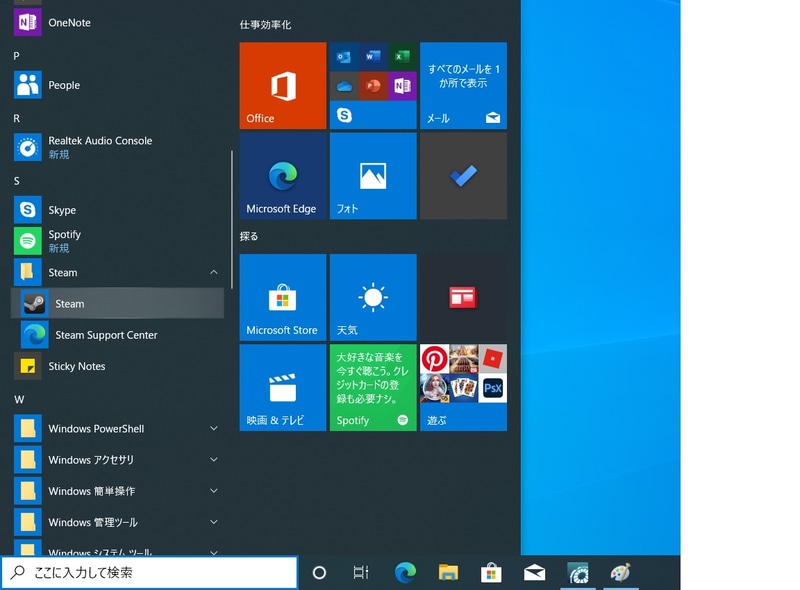This screenshot has width=800, height=590.
Task: Open Skype in the Office apps tile
Action: [344, 115]
